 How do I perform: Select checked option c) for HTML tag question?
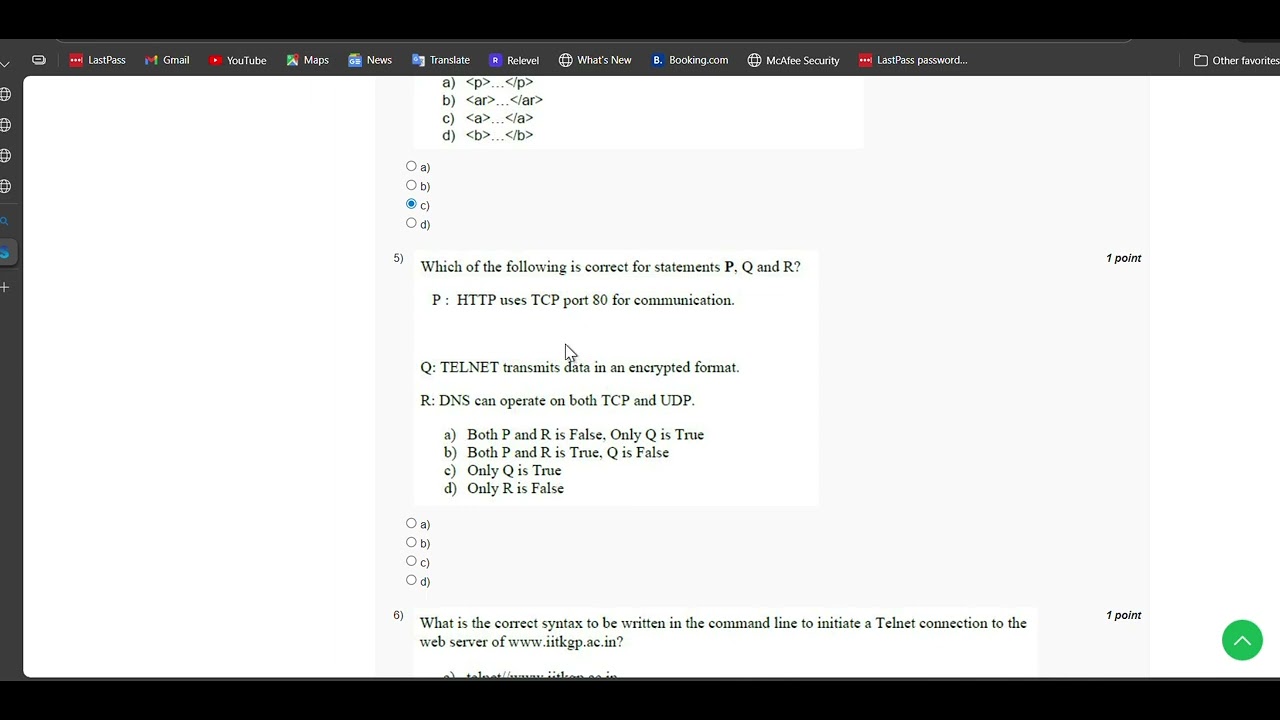(411, 204)
